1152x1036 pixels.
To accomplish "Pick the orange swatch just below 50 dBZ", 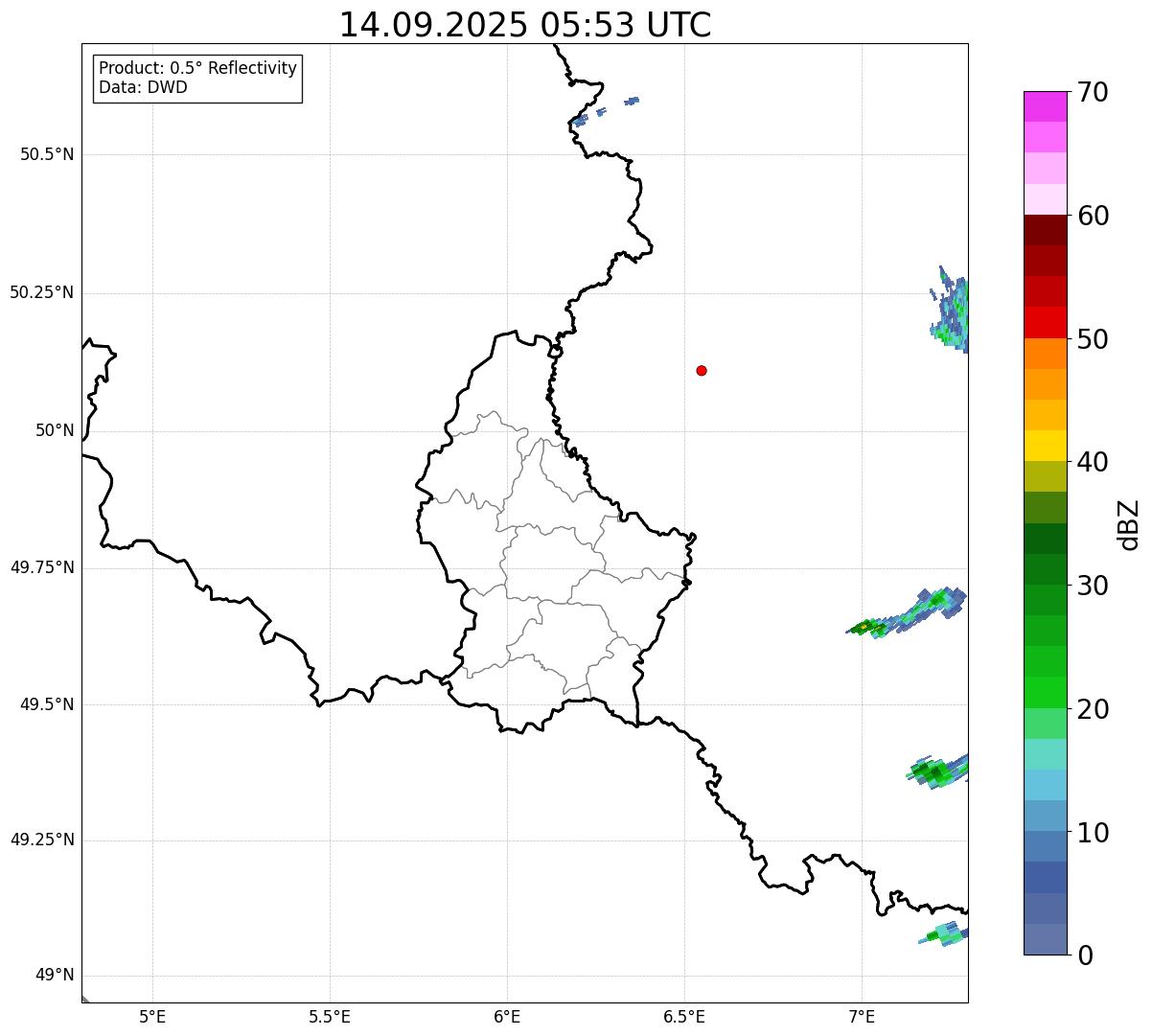I will pos(1046,354).
